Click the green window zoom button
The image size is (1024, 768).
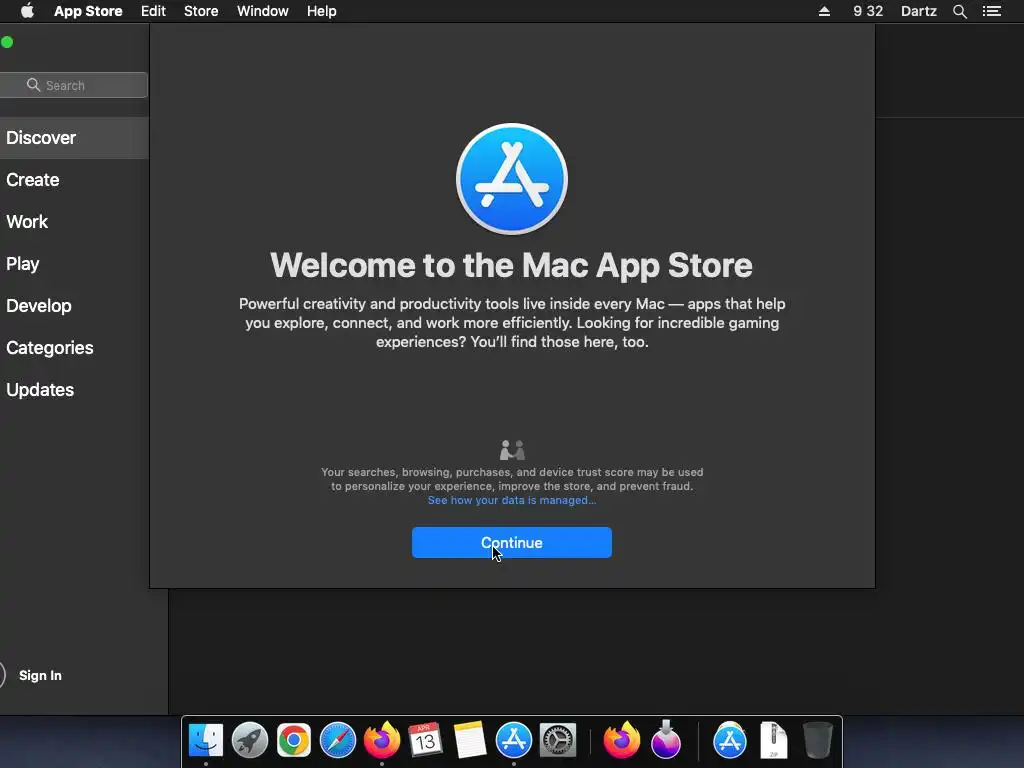coord(7,42)
